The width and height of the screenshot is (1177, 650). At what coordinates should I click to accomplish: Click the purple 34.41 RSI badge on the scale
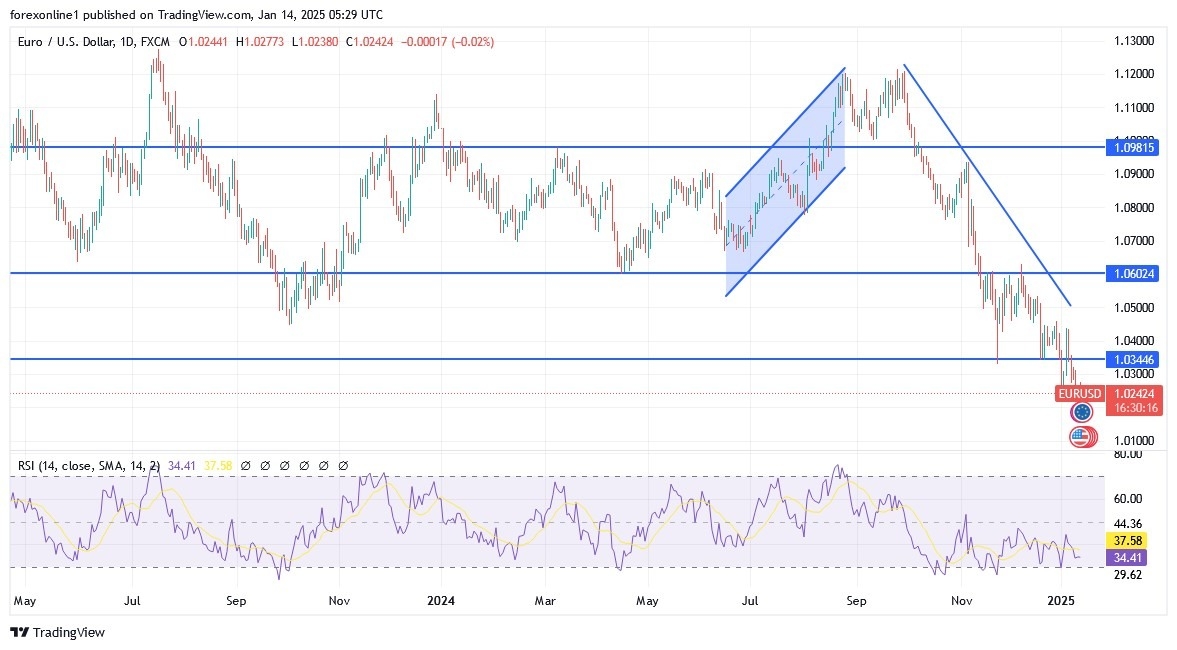pyautogui.click(x=1127, y=558)
